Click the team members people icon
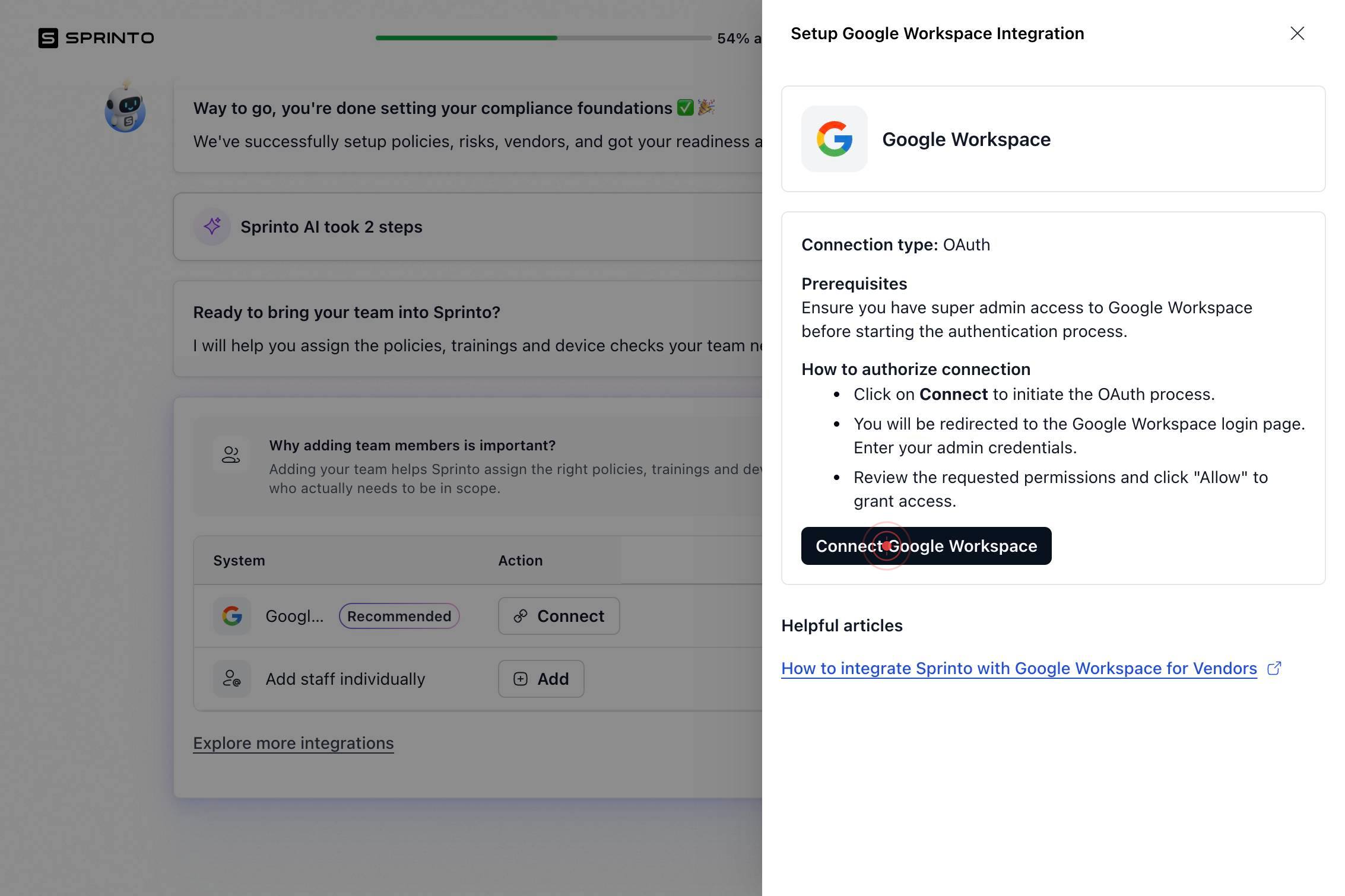The height and width of the screenshot is (896, 1345). [231, 455]
